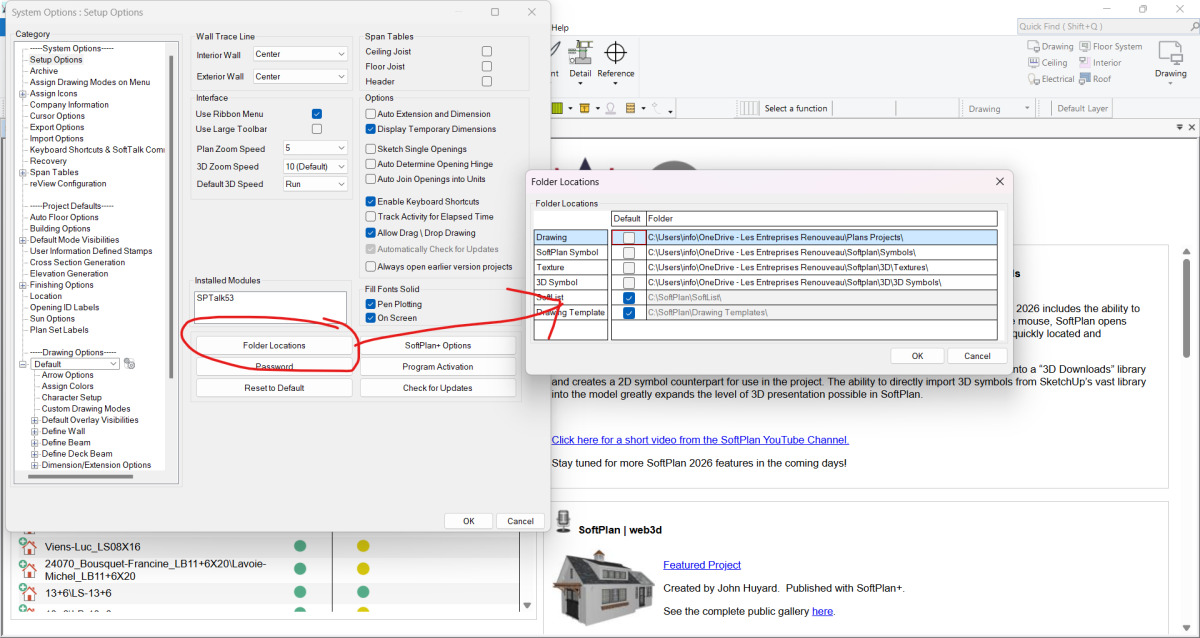Expand Define Wall tree node
The height and width of the screenshot is (638, 1200).
point(35,431)
